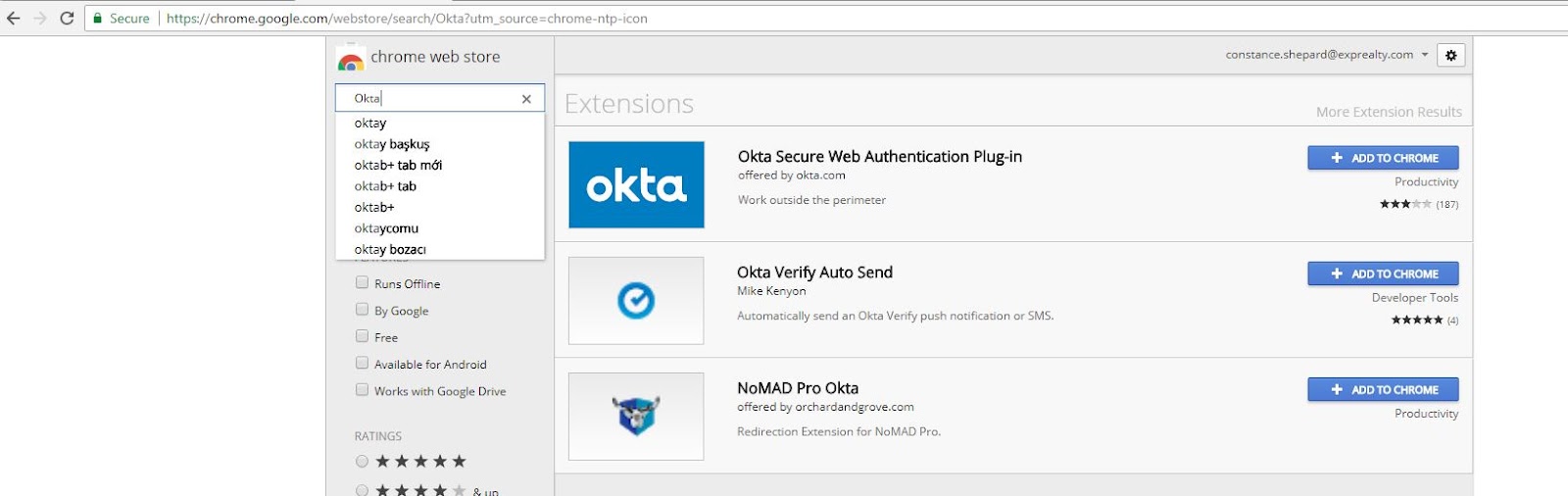Image resolution: width=1568 pixels, height=496 pixels.
Task: Enable the Works with Google Drive checkbox
Action: (362, 390)
